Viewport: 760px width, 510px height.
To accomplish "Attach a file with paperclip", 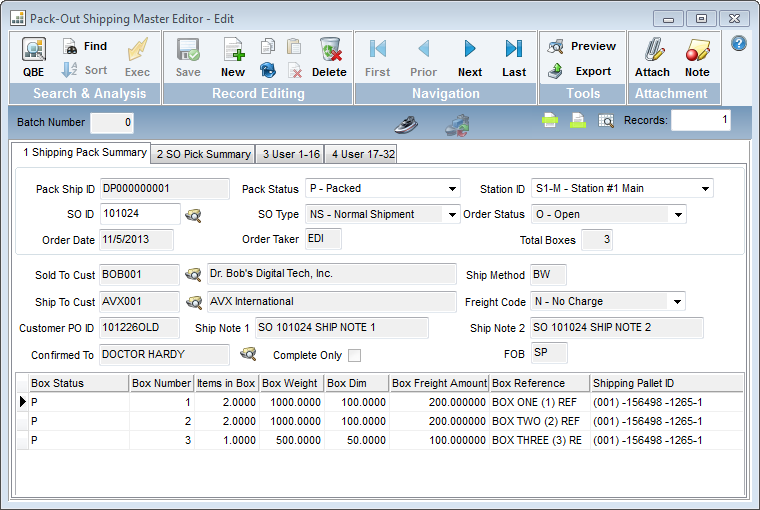I will 652,57.
